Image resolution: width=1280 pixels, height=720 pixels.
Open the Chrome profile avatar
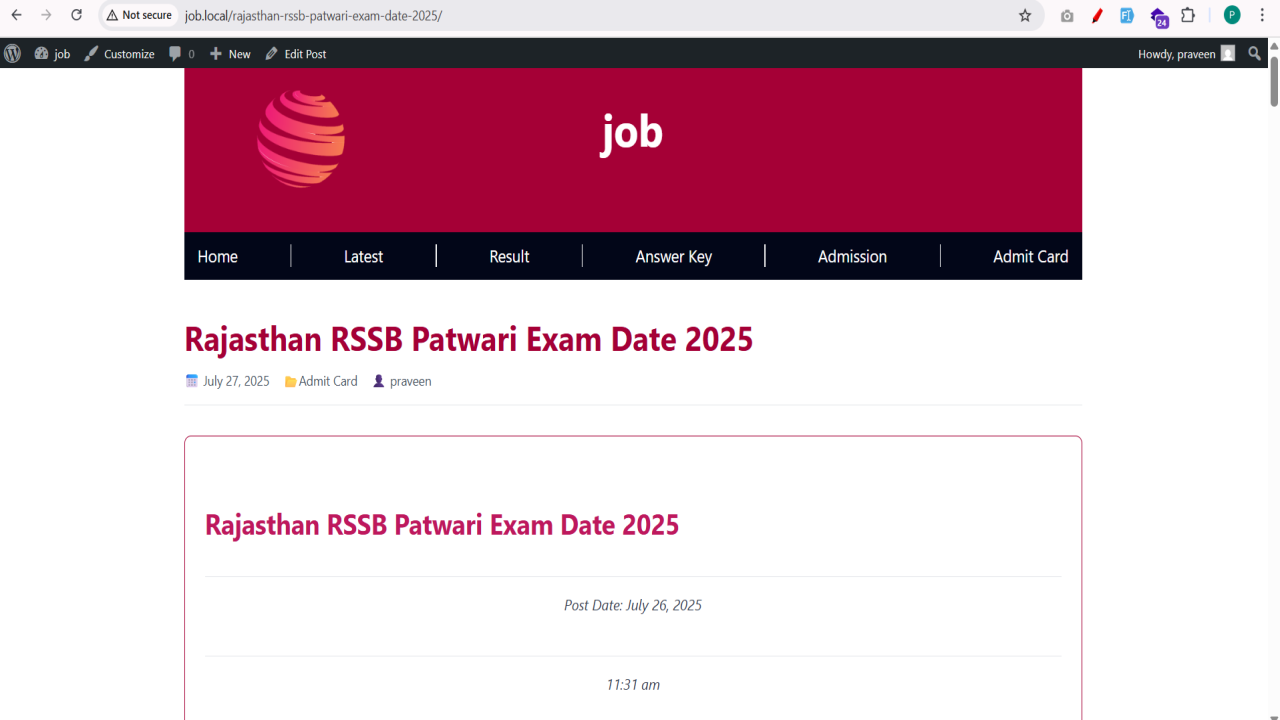click(x=1232, y=15)
